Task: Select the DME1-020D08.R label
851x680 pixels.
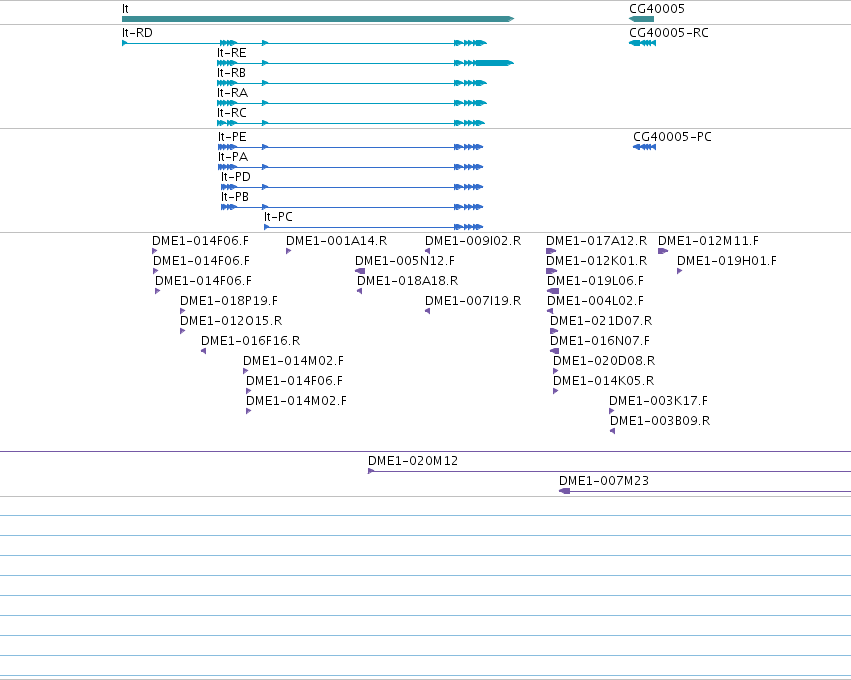Action: 604,361
